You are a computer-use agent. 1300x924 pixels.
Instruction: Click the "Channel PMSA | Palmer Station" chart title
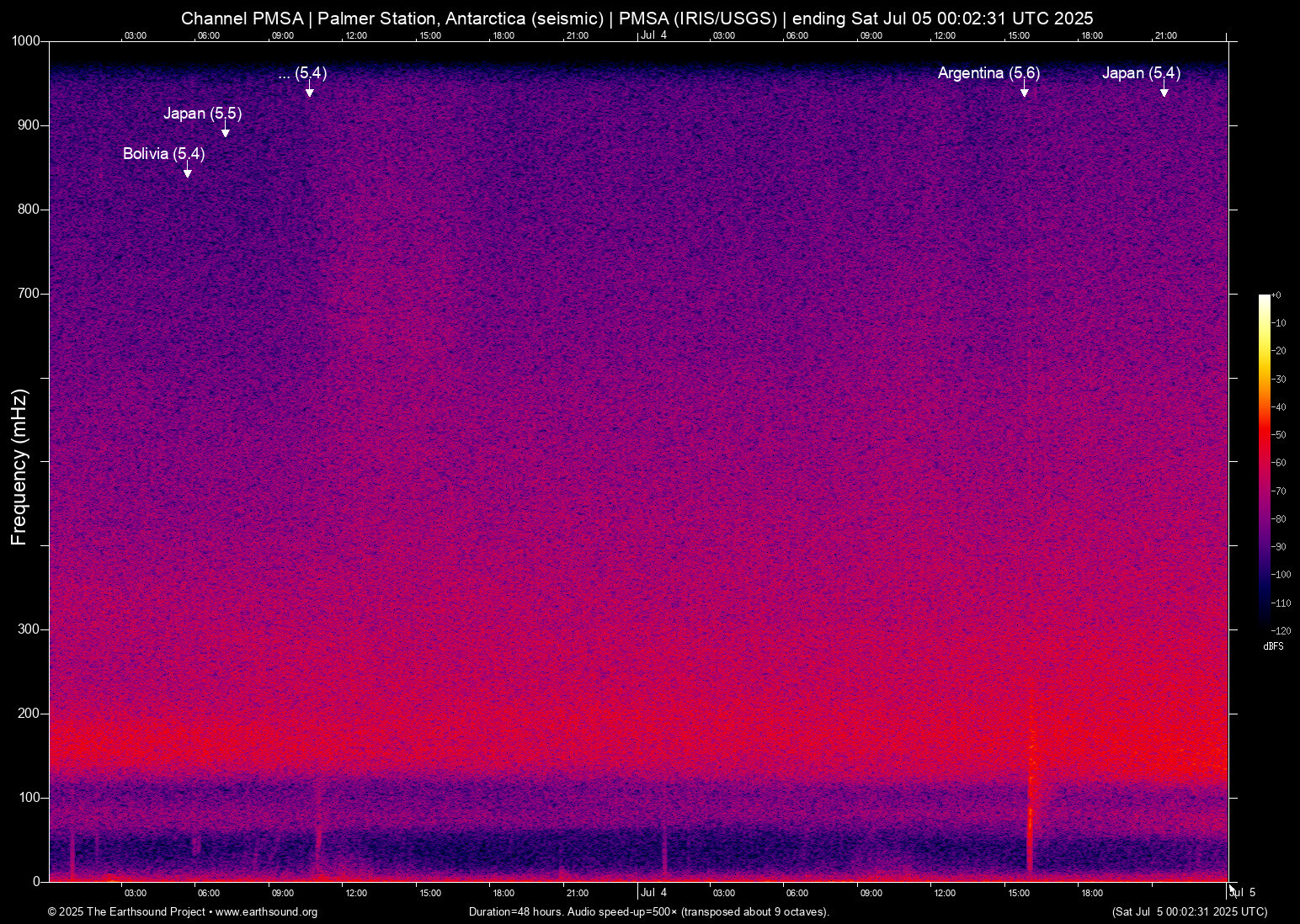(x=637, y=19)
